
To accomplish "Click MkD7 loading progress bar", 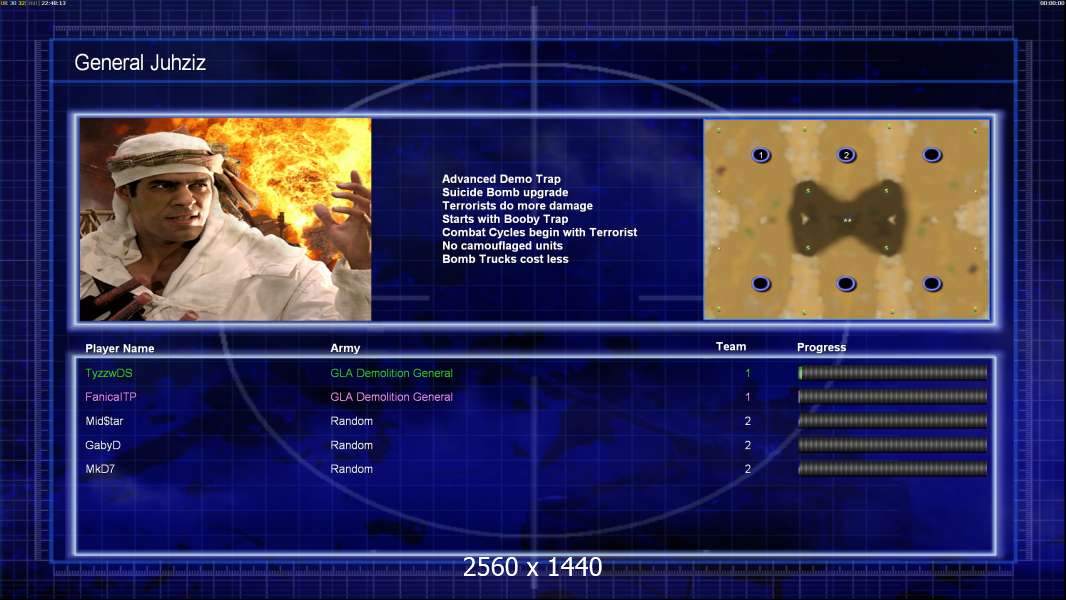I will pos(893,468).
